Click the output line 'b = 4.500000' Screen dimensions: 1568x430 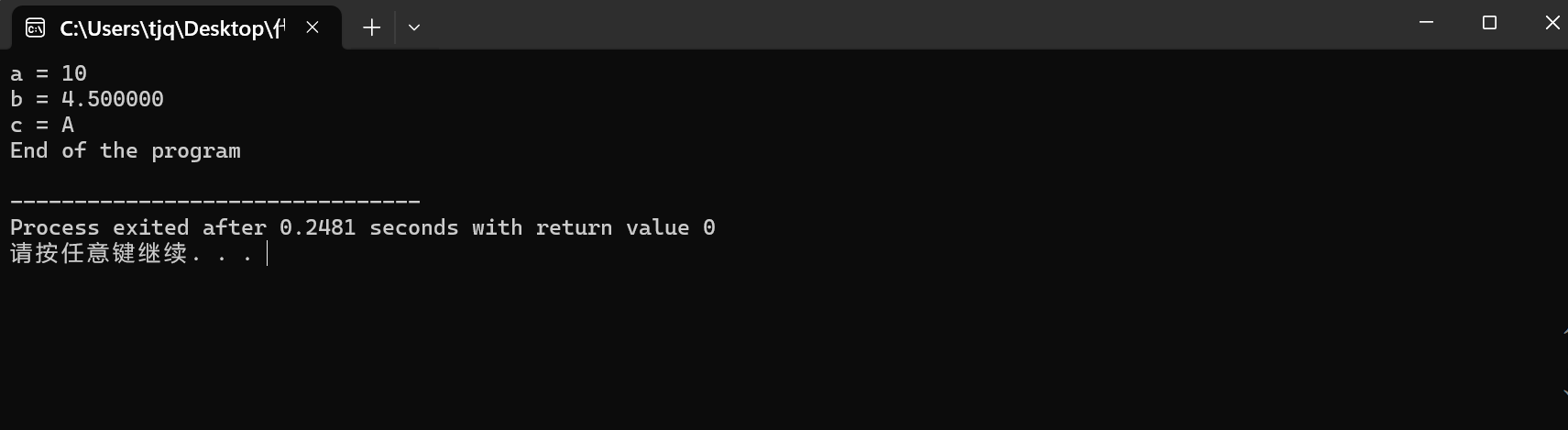pyautogui.click(x=87, y=99)
